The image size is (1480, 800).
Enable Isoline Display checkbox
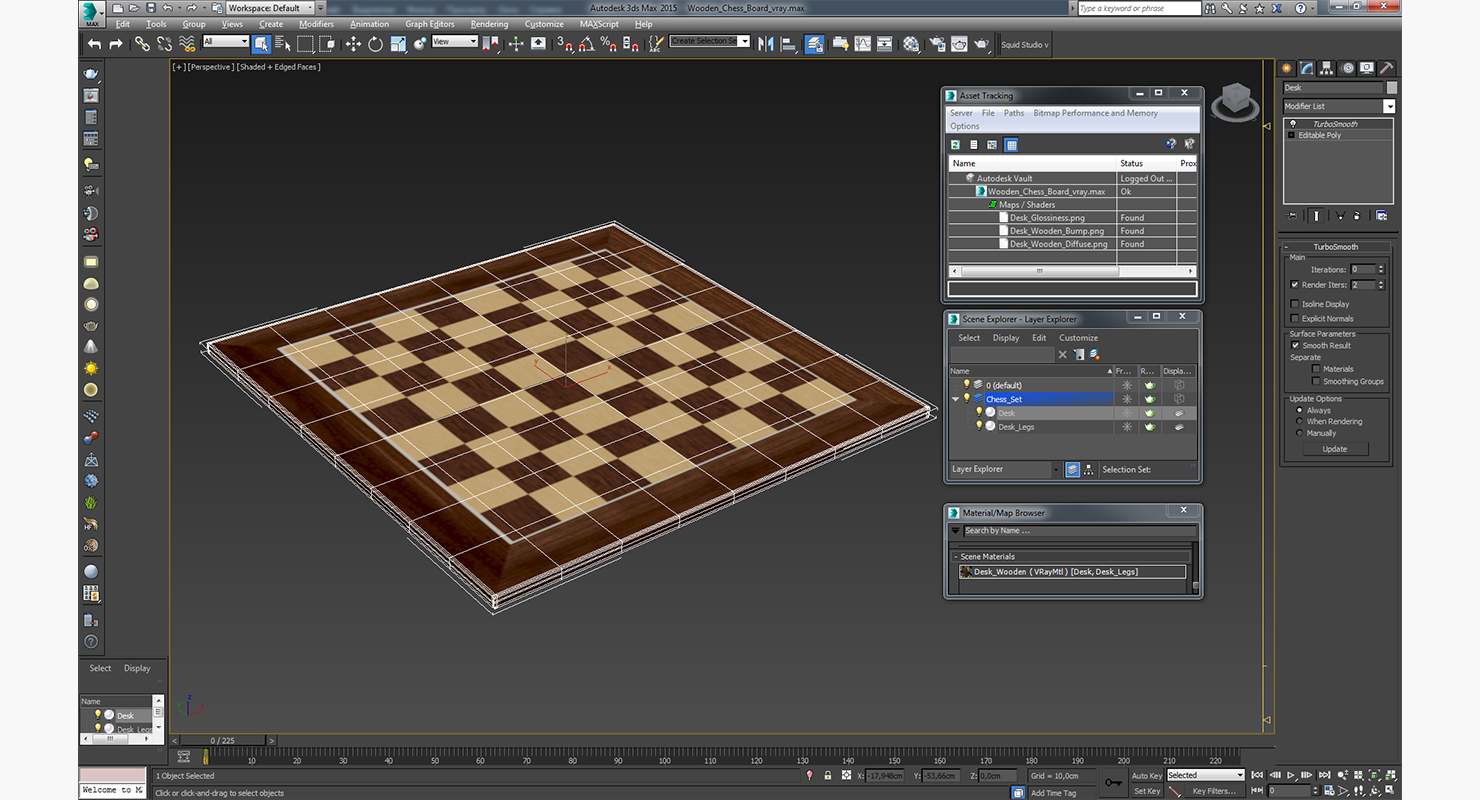(1295, 304)
